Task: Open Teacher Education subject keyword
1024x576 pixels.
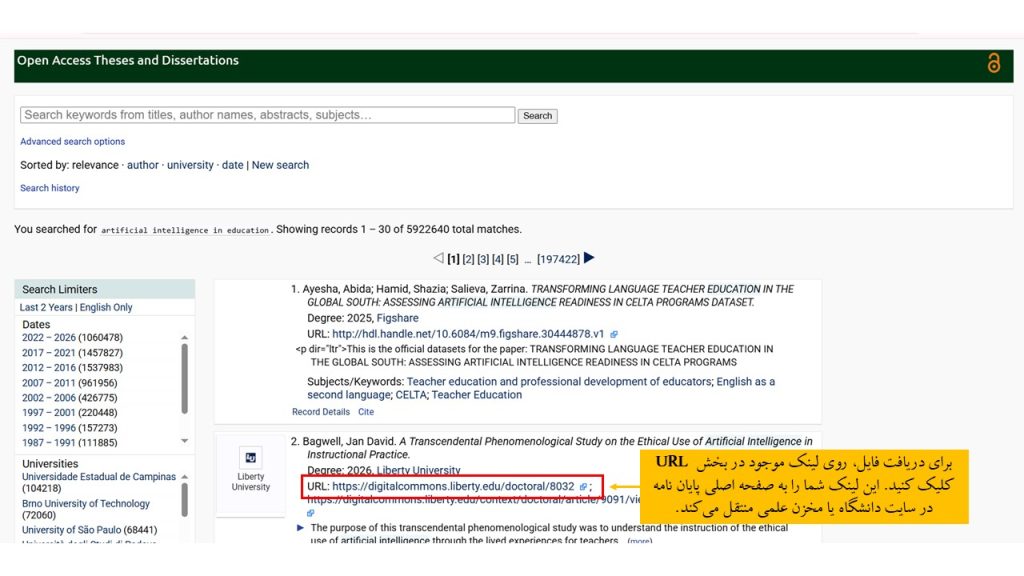Action: (x=477, y=395)
